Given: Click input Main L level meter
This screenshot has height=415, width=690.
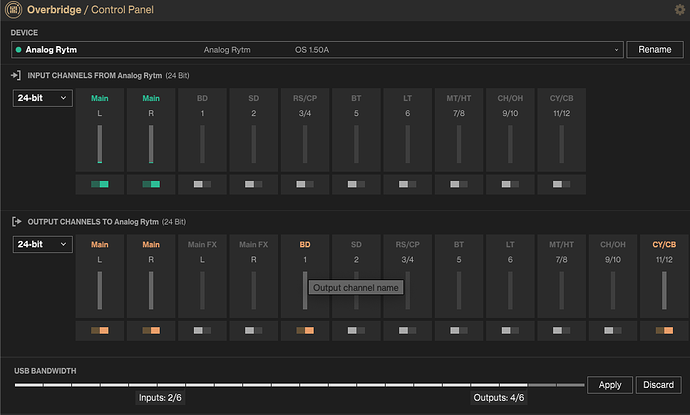Looking at the screenshot, I should coord(100,144).
